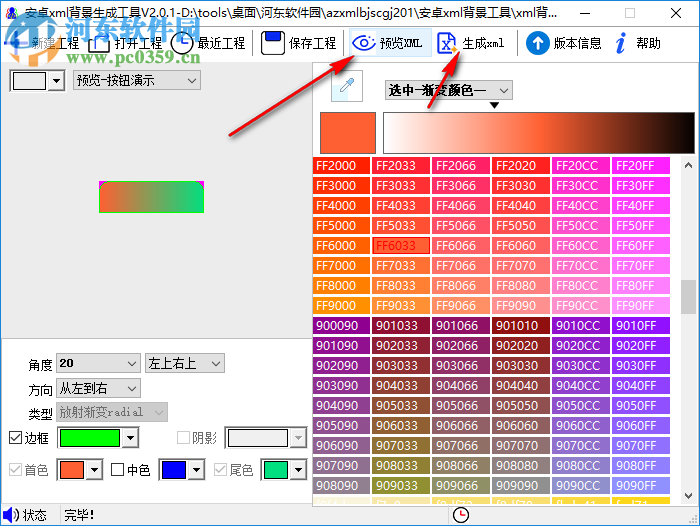The height and width of the screenshot is (526, 700).
Task: Pick the FF50CC pink color cell
Action: pos(580,225)
